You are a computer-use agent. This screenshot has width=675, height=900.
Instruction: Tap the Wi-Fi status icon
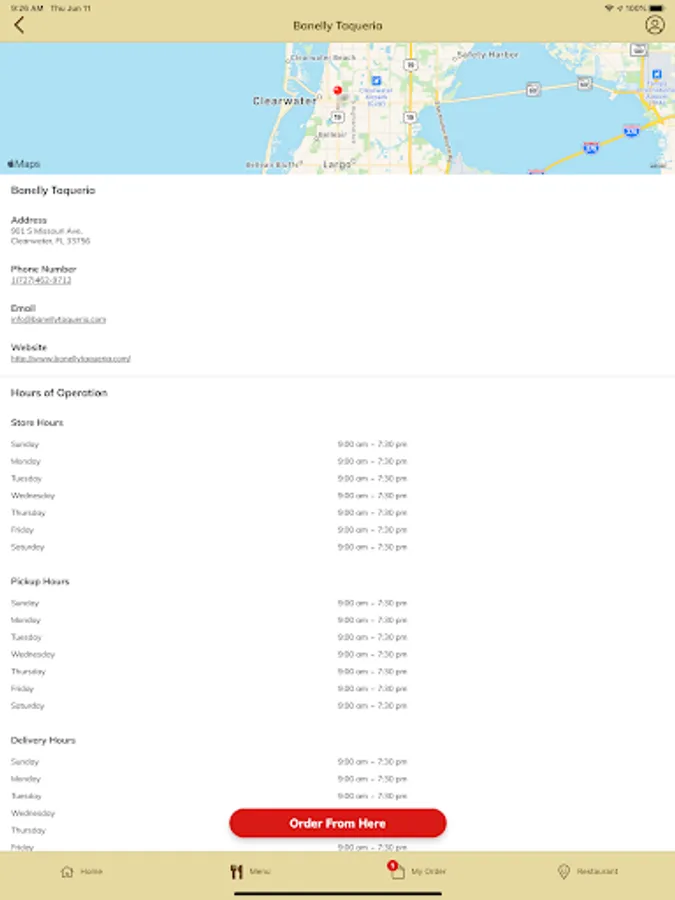[609, 8]
